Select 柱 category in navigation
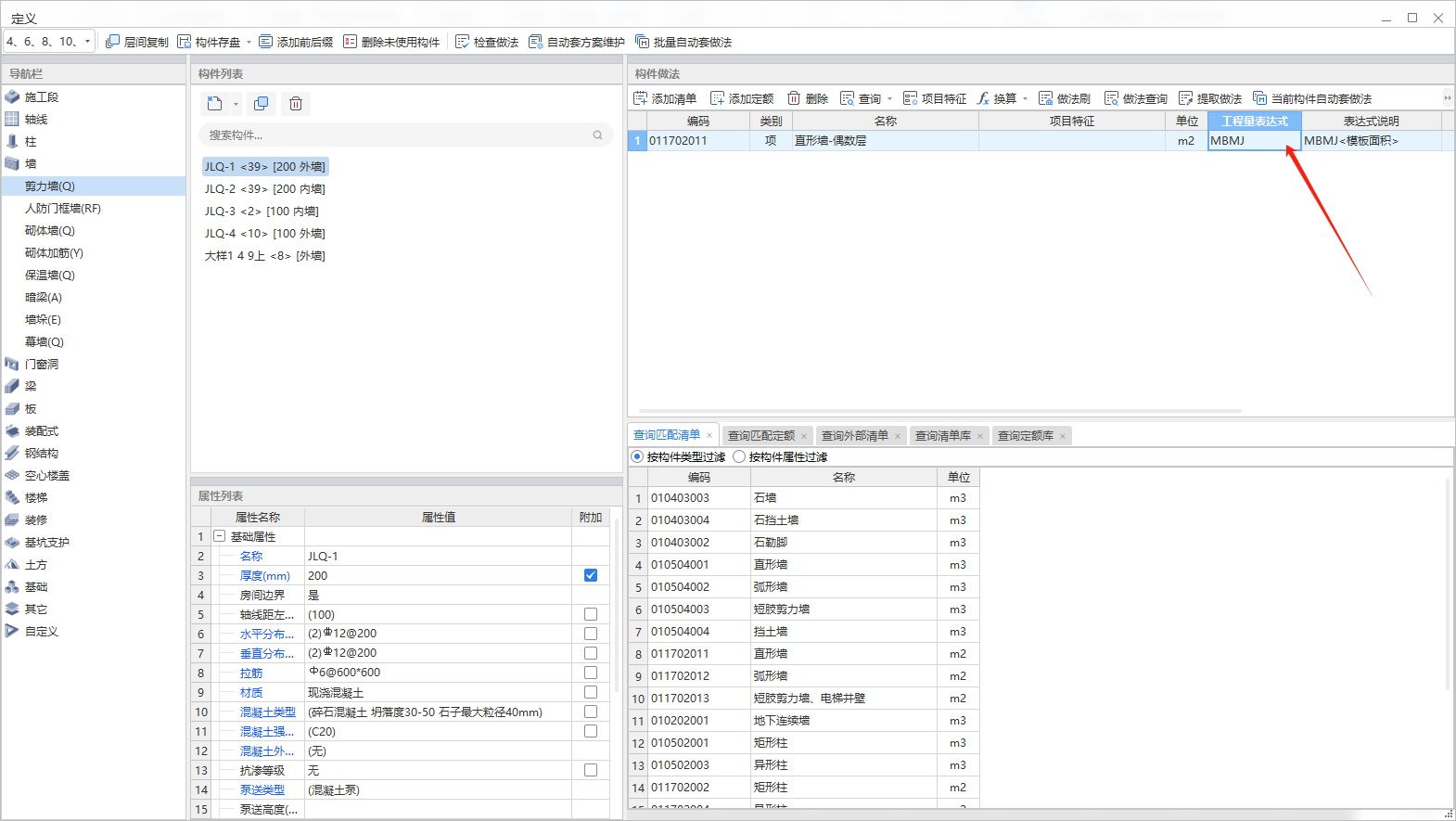 31,141
